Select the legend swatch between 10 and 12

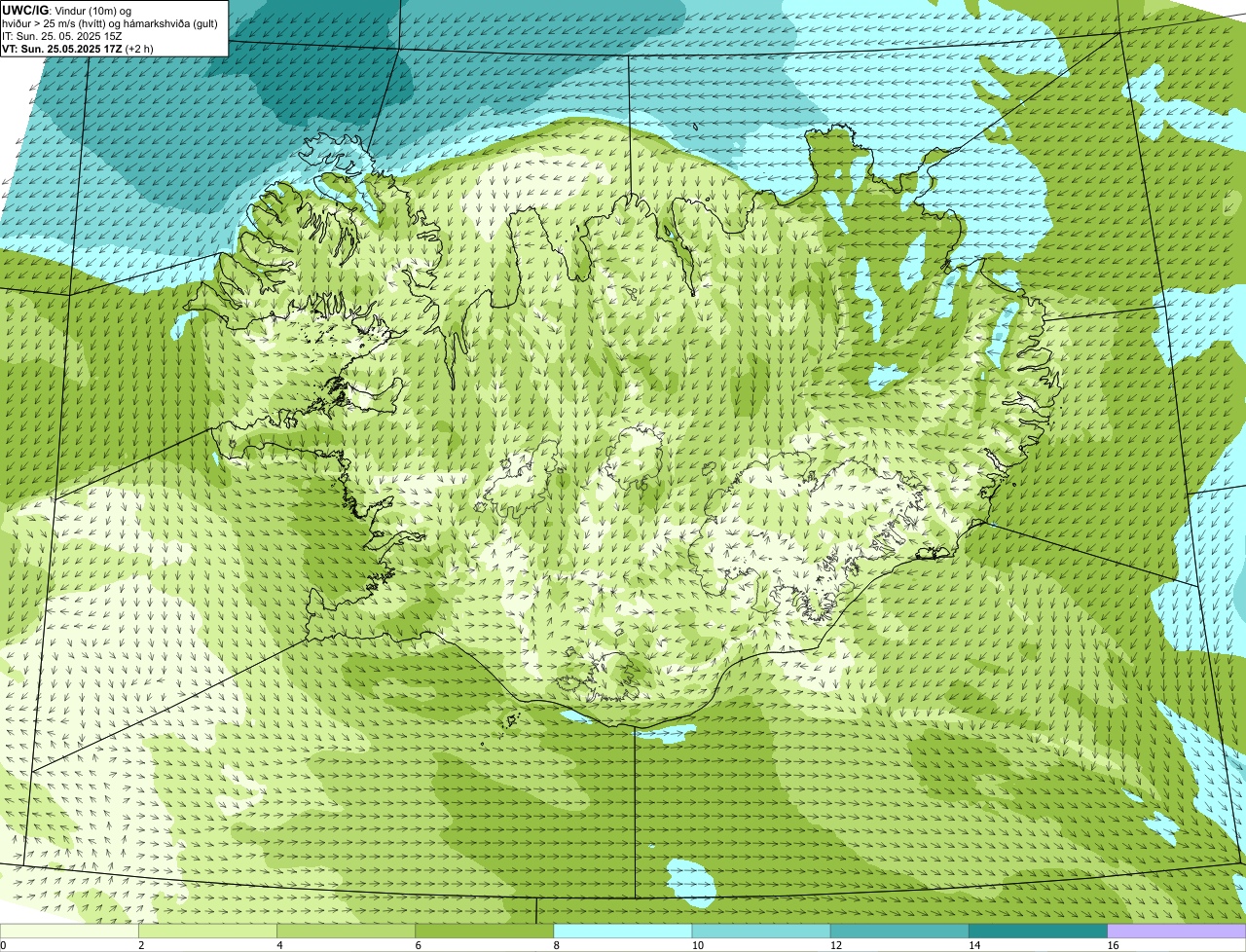[x=761, y=932]
